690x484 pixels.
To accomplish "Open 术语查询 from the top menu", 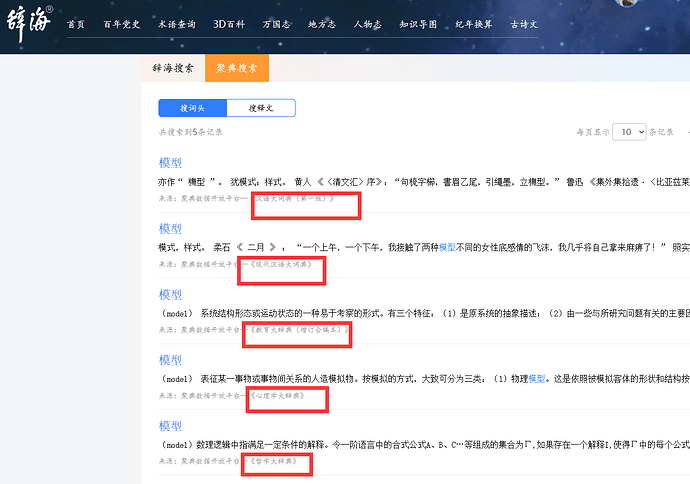I will pos(176,22).
